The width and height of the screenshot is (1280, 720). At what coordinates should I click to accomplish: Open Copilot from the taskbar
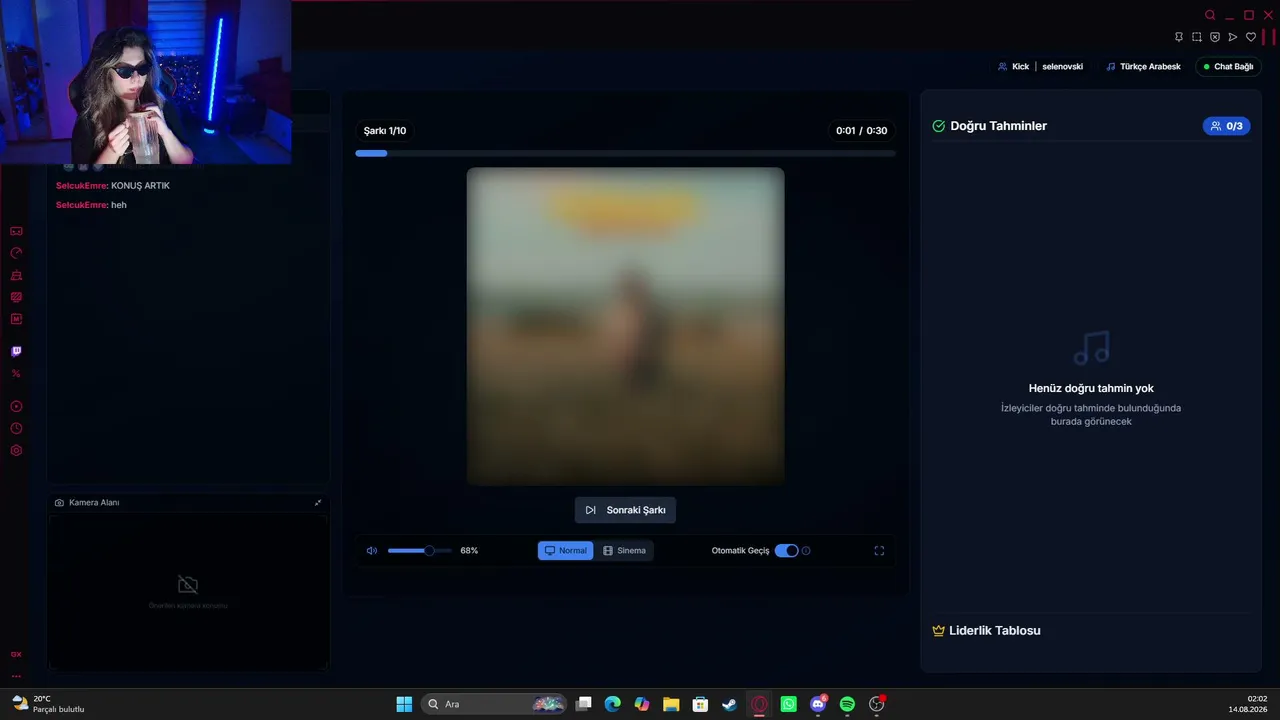click(642, 704)
